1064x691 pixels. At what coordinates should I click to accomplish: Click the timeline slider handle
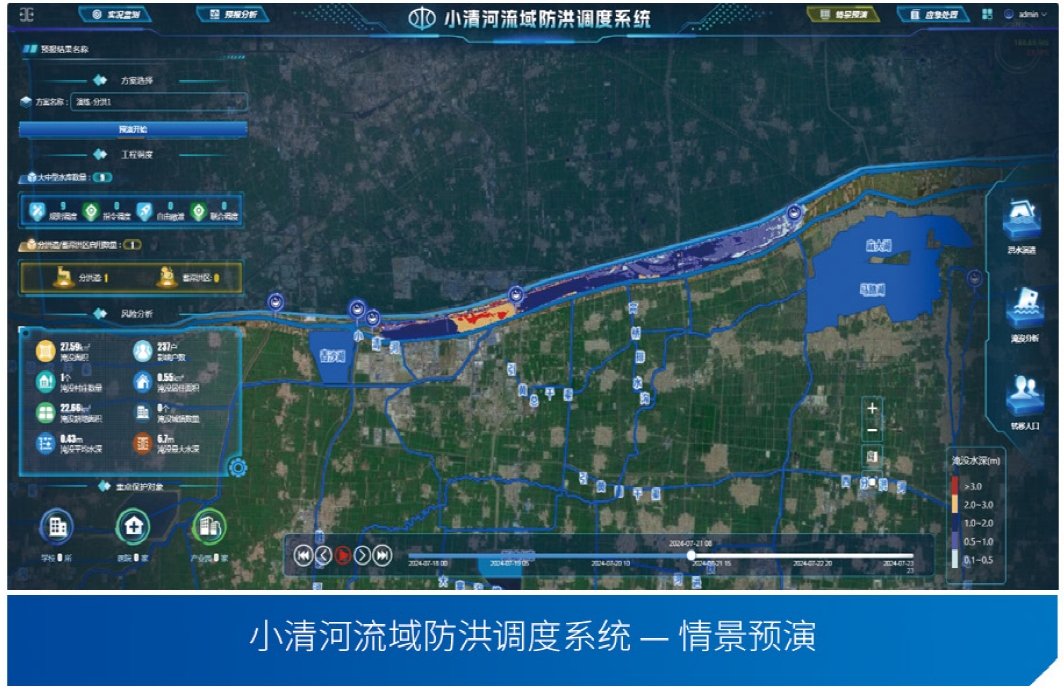[691, 555]
